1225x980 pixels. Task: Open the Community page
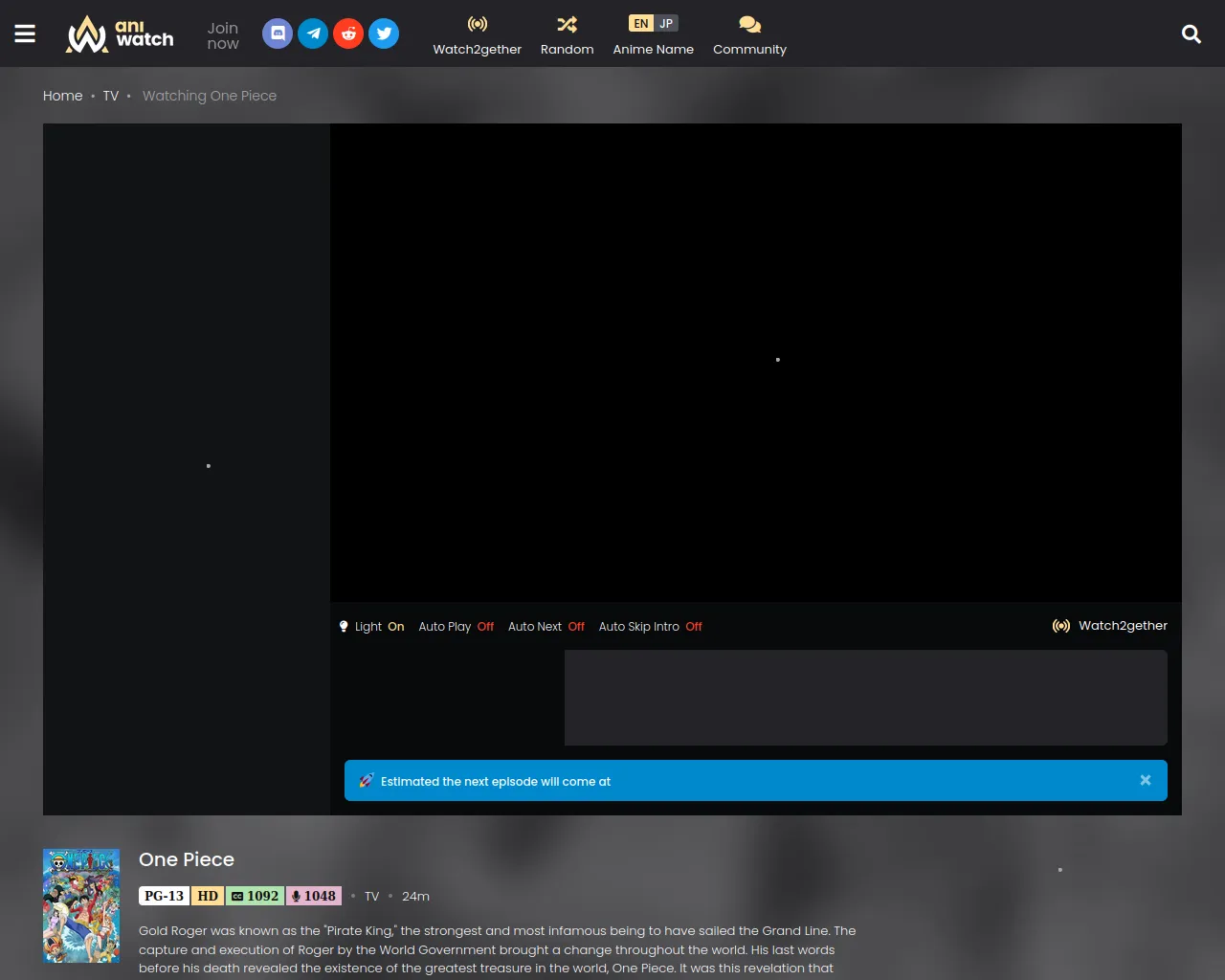749,35
